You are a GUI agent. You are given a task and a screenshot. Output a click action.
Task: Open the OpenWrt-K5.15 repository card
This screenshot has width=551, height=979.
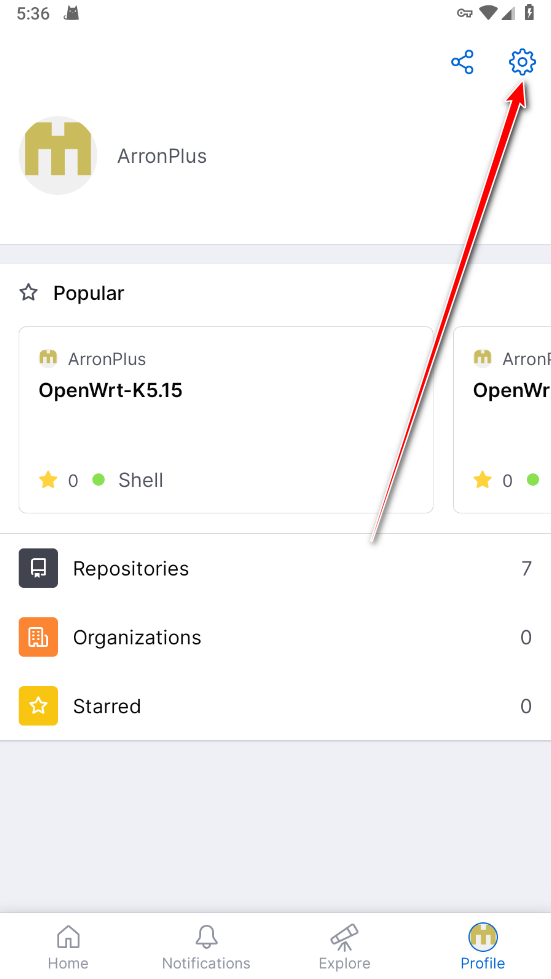tap(226, 420)
